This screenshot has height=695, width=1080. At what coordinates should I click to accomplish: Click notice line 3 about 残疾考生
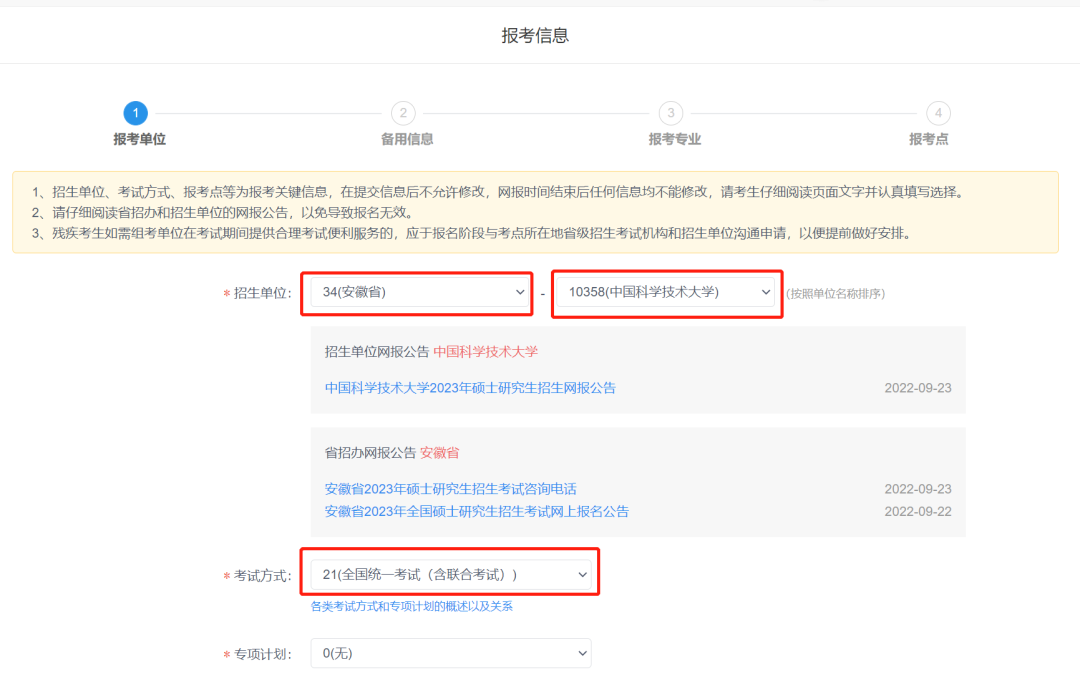point(471,234)
